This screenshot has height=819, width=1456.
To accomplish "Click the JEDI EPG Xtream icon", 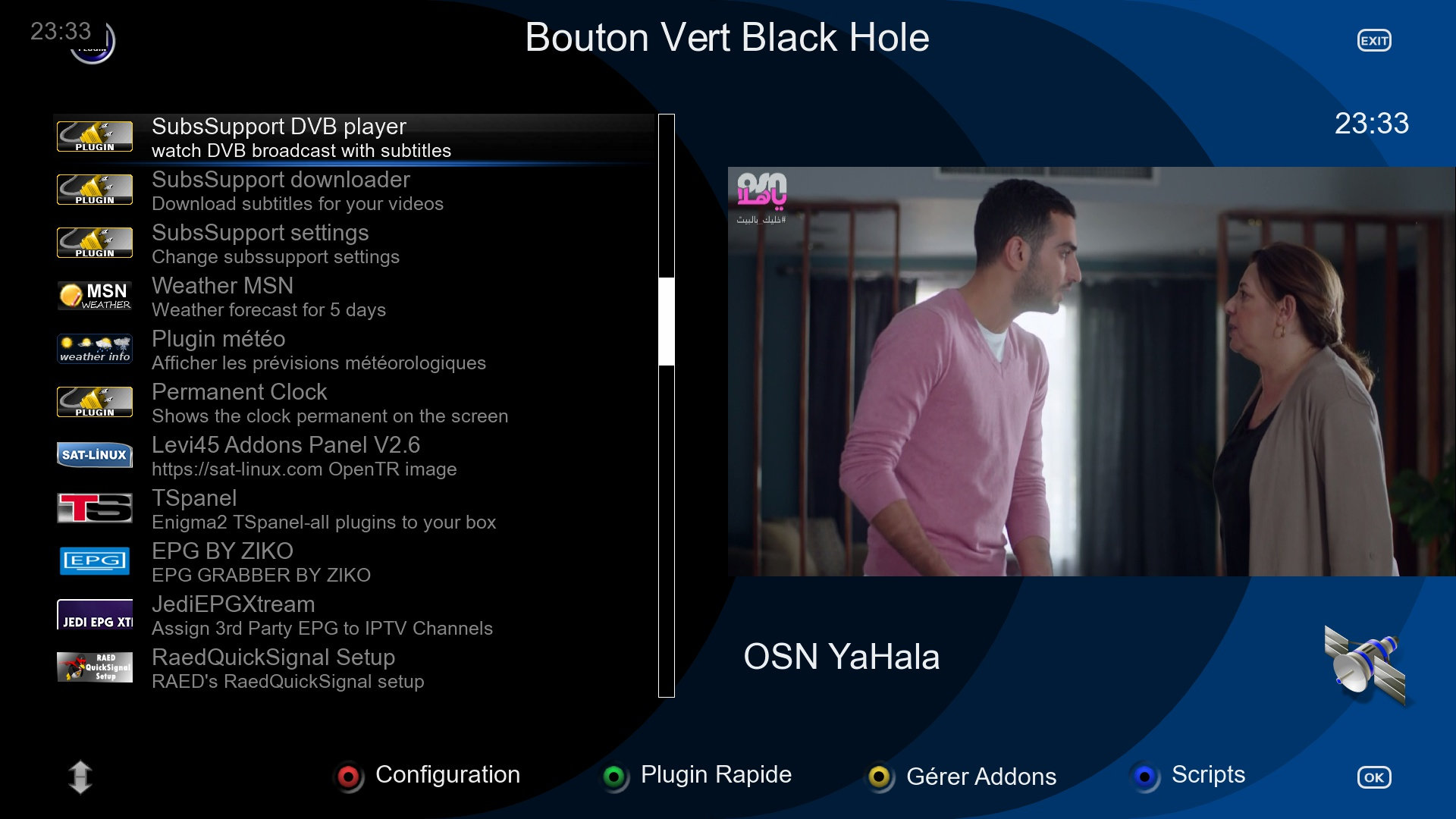I will point(95,614).
